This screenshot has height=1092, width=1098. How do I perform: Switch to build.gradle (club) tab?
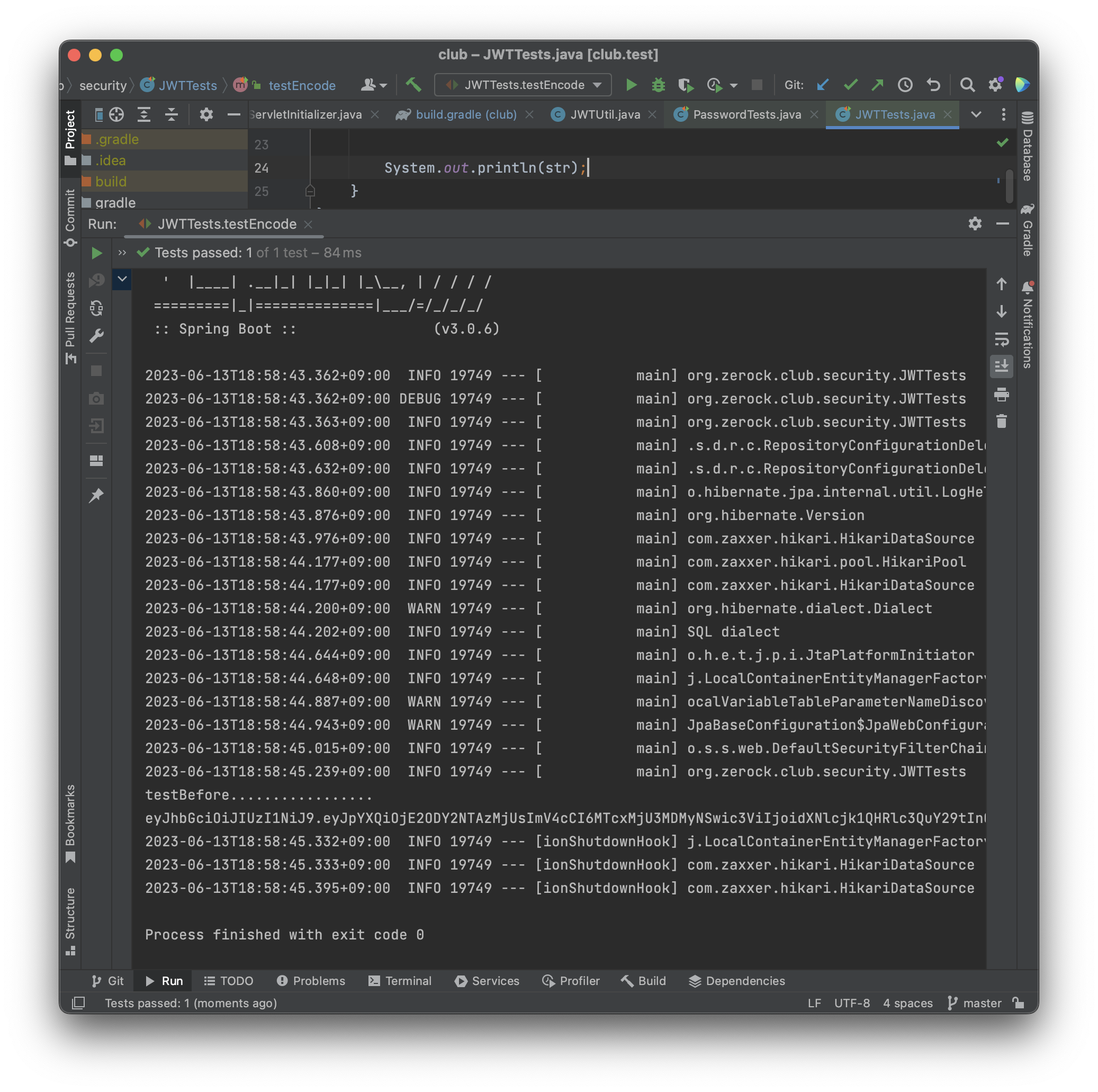(465, 115)
